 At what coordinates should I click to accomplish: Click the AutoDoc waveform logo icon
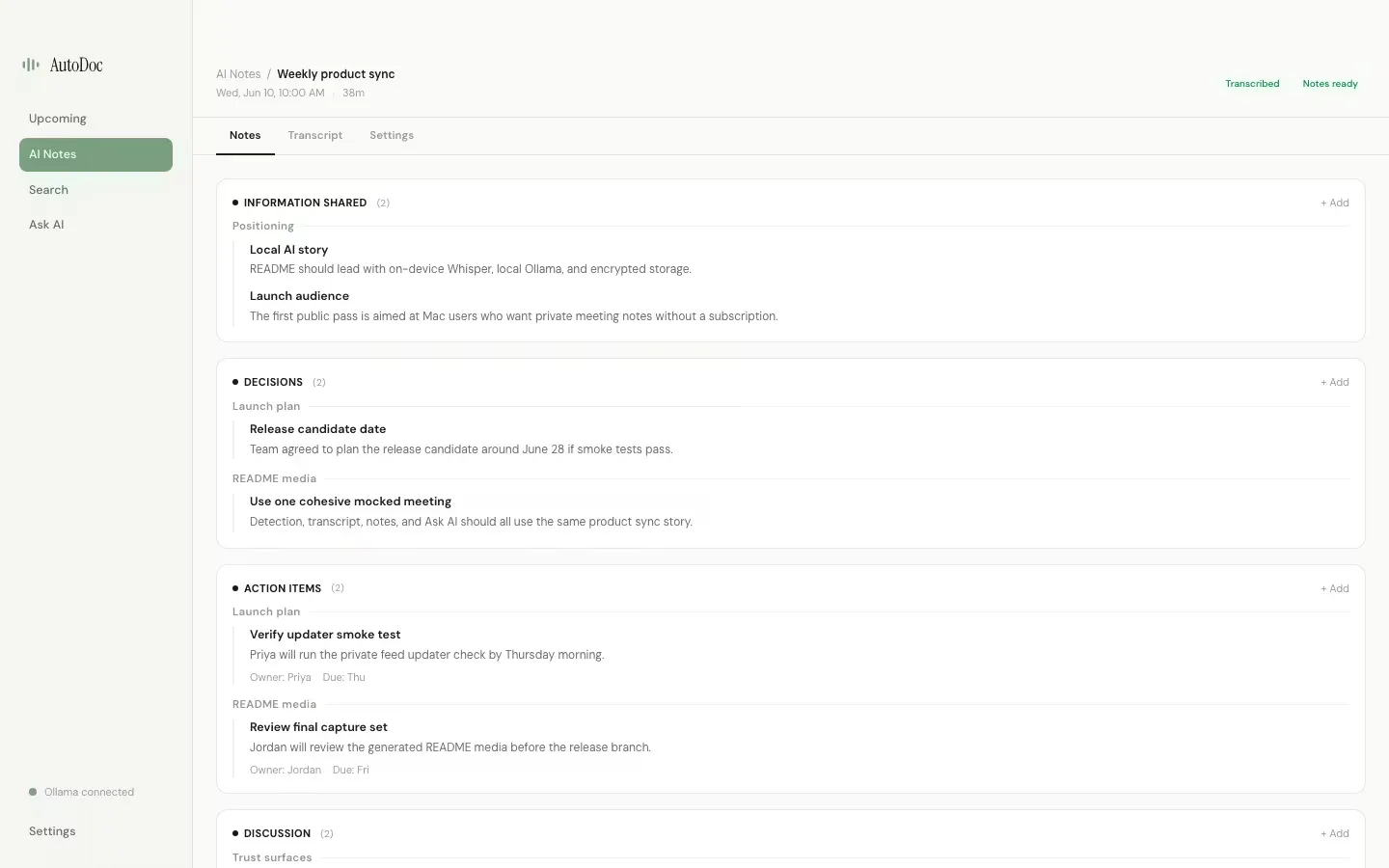(x=31, y=65)
